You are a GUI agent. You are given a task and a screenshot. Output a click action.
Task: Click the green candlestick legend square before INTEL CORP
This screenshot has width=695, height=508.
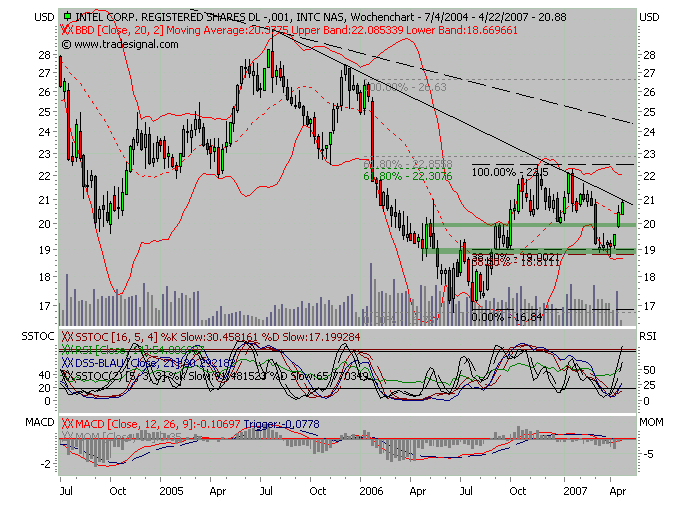(67, 17)
